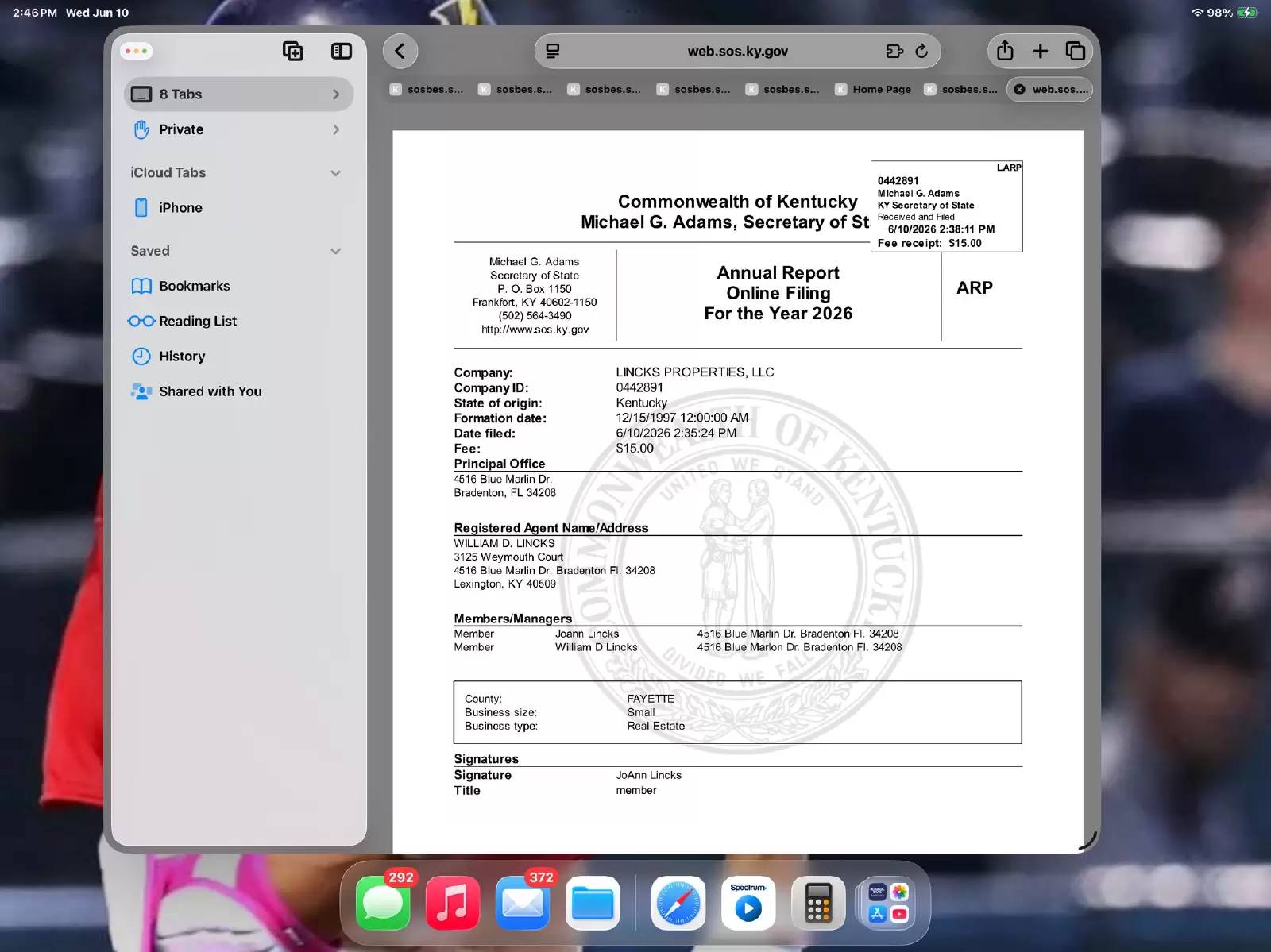Hide the sidebar with sidebar toggle
Screen dimensions: 1271x952
[x=341, y=52]
